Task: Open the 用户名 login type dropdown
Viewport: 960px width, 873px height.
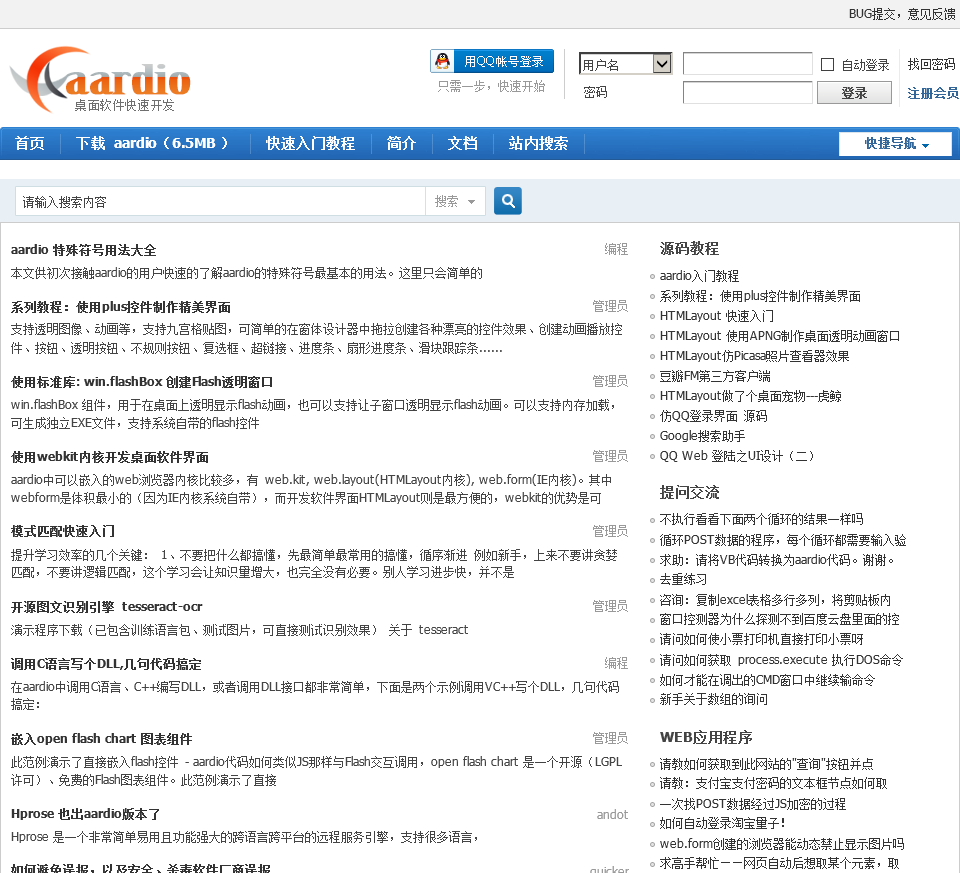Action: (x=625, y=64)
